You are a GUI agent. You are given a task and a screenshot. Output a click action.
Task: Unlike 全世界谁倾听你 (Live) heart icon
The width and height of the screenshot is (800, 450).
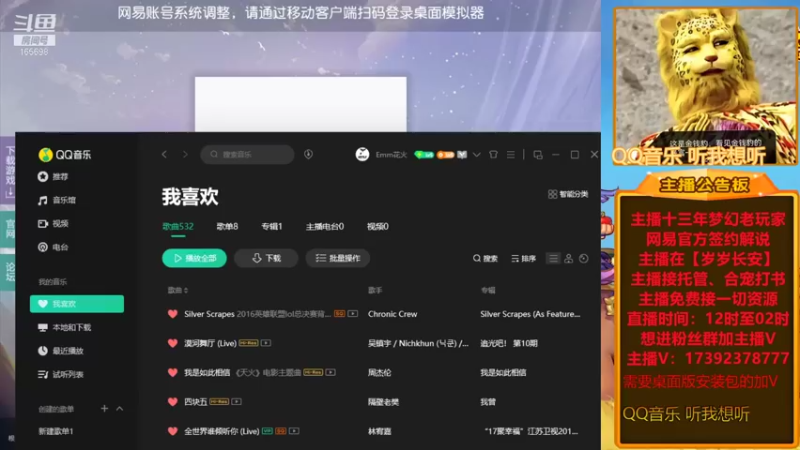point(172,431)
